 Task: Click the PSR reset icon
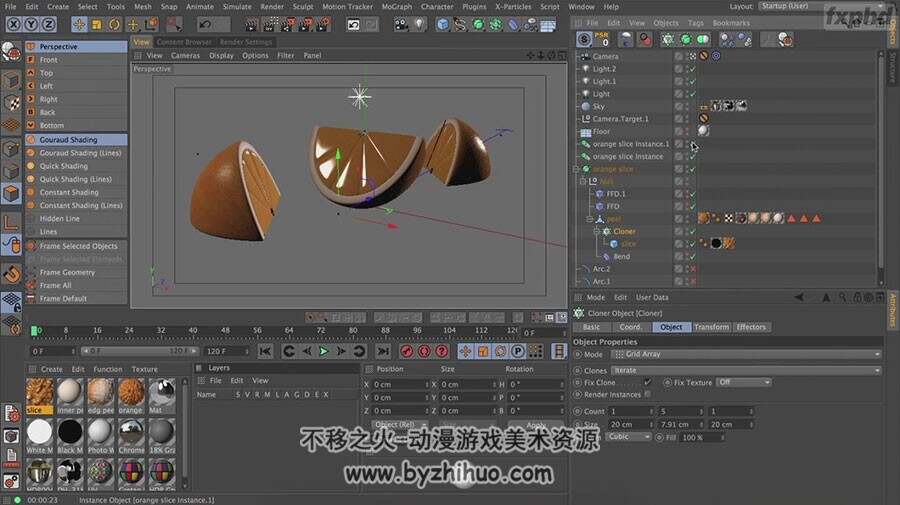click(601, 39)
